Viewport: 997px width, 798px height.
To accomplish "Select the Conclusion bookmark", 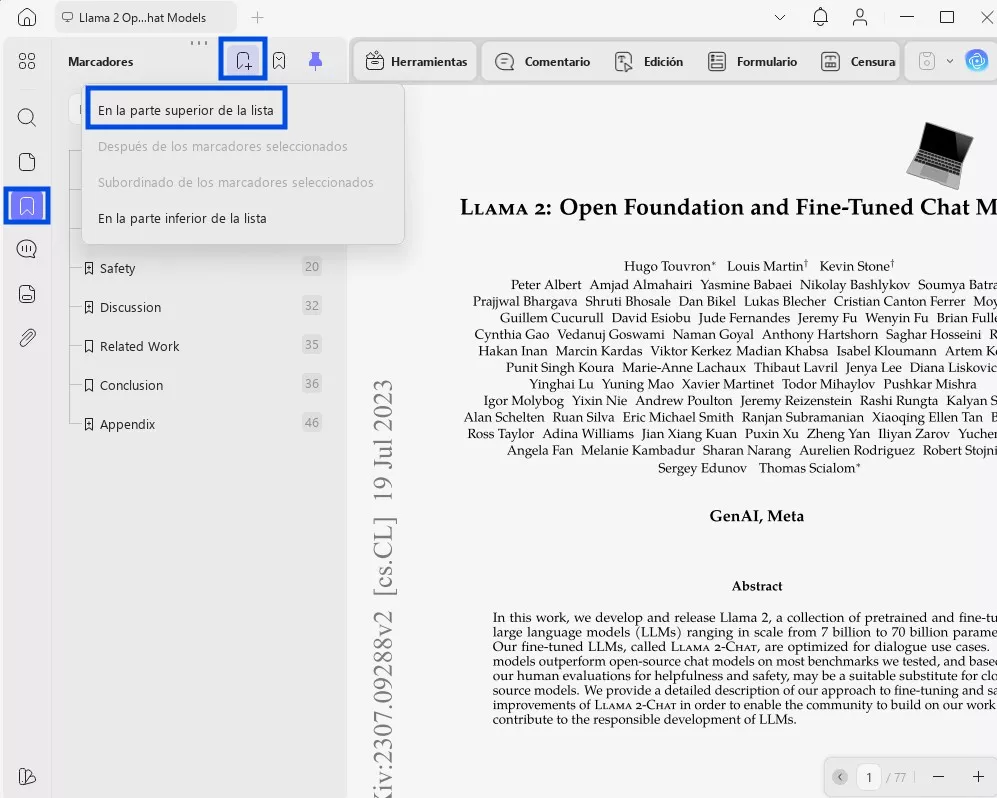I will (x=131, y=385).
